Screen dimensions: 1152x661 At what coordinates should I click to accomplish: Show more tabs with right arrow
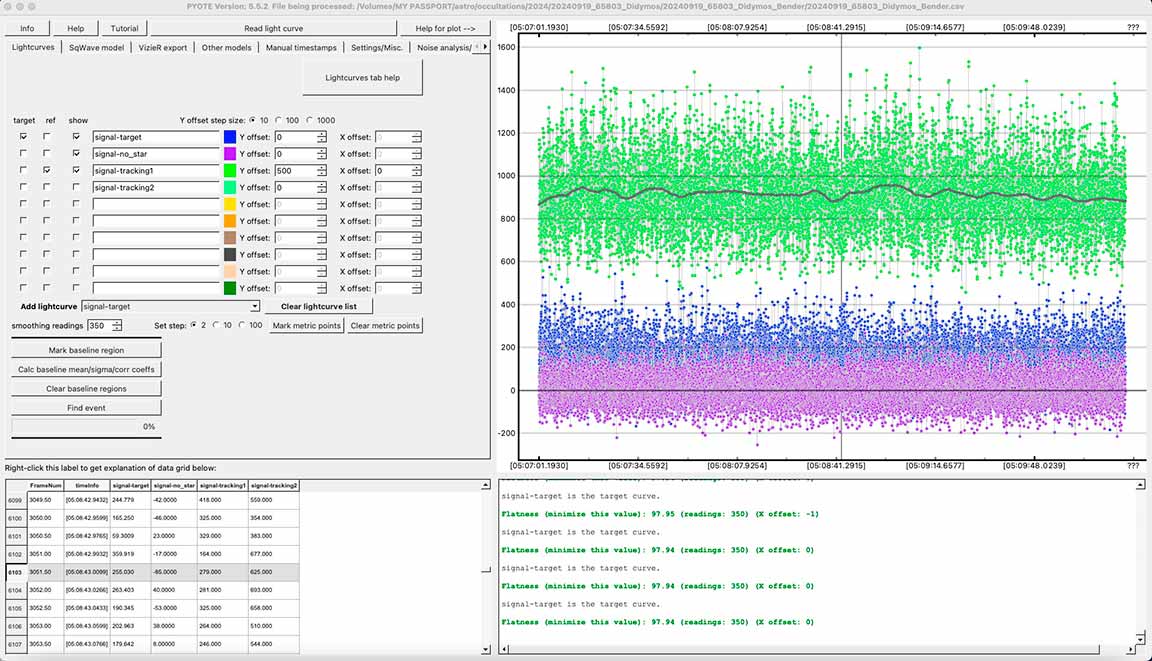point(485,47)
